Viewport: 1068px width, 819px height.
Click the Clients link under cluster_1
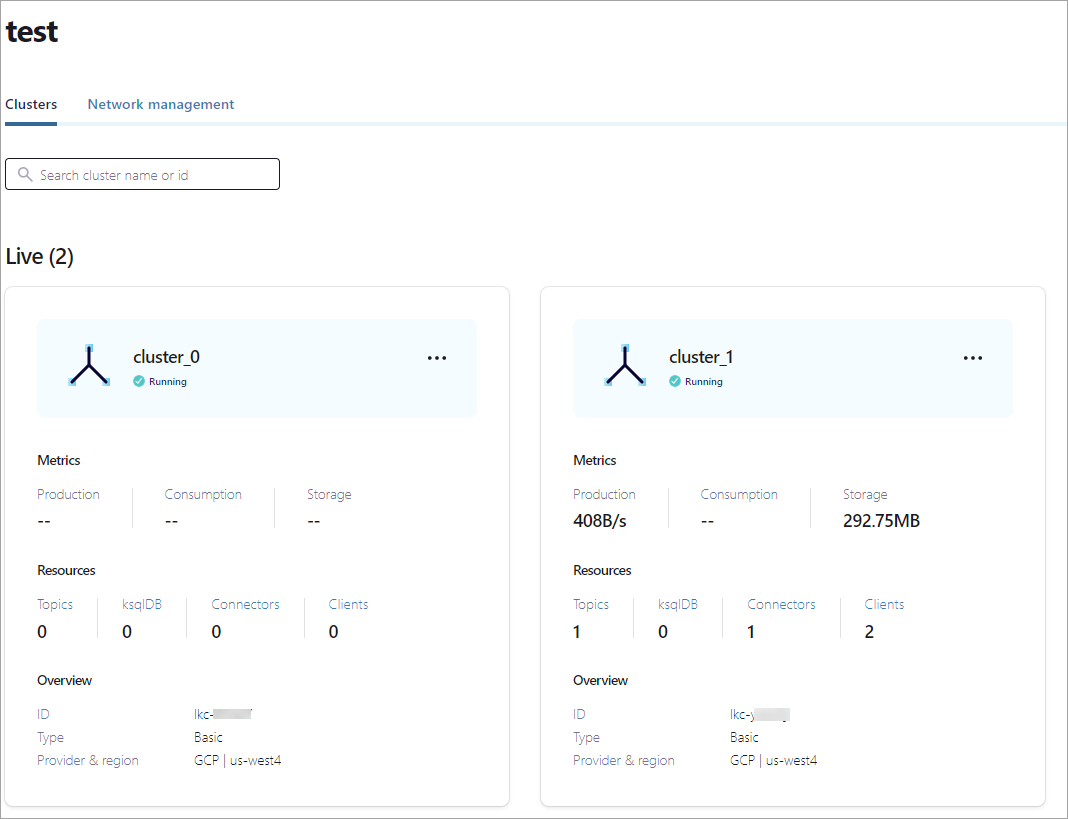[884, 604]
